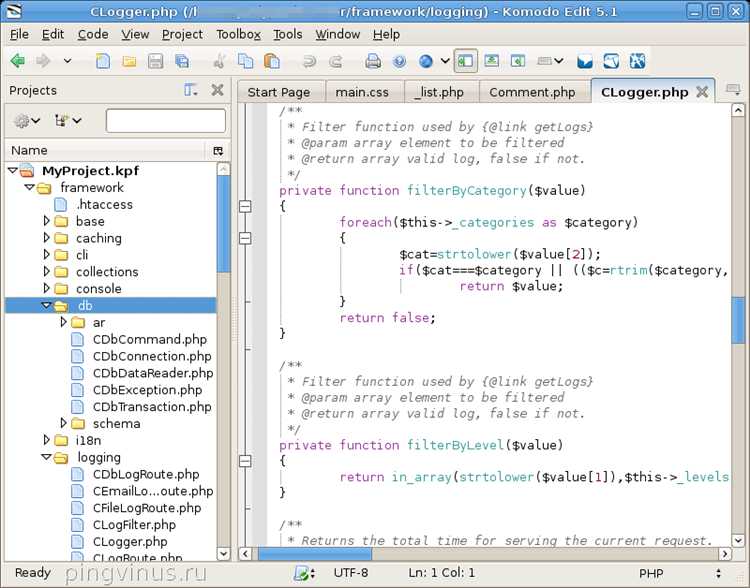Toggle fold marker beside filterByLevel function

click(244, 461)
